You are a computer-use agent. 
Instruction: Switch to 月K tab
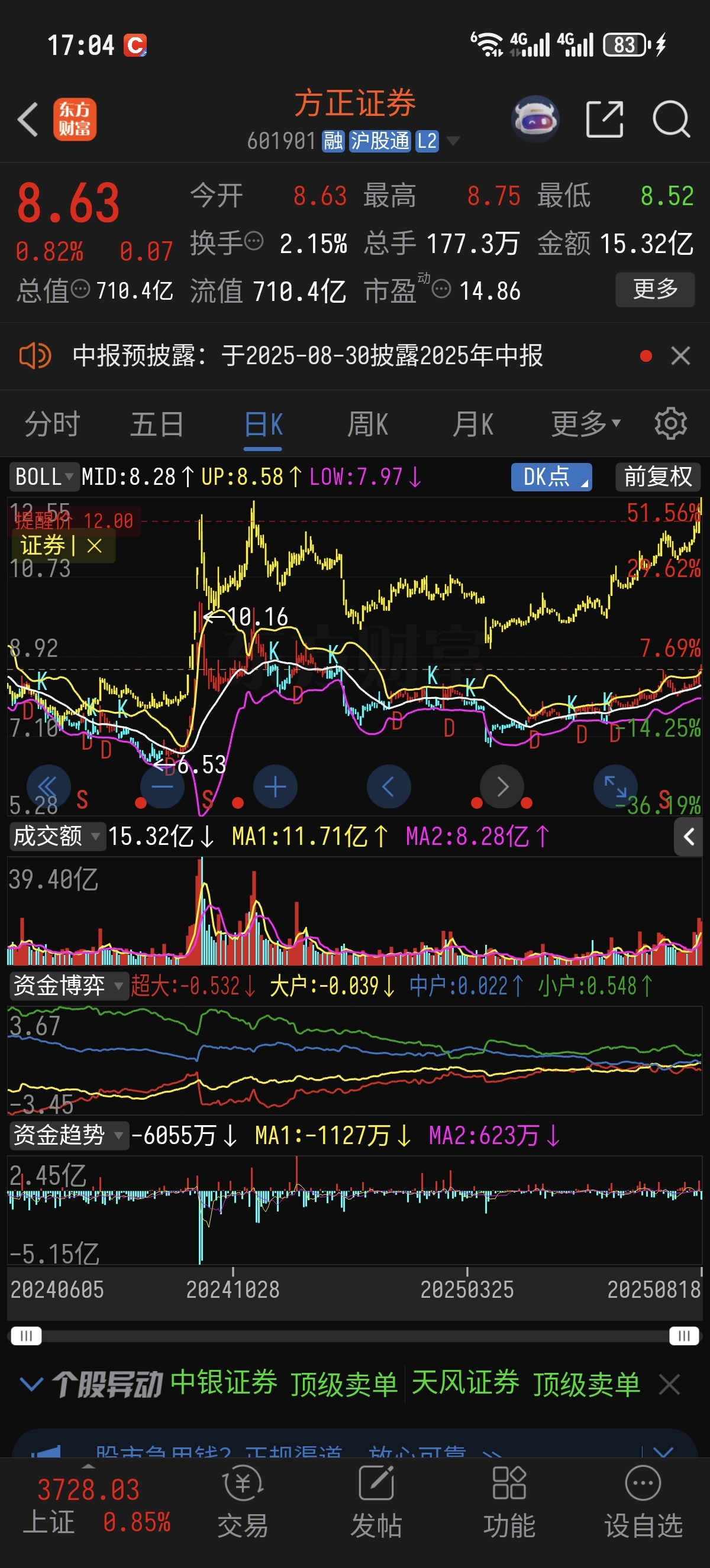coord(473,424)
